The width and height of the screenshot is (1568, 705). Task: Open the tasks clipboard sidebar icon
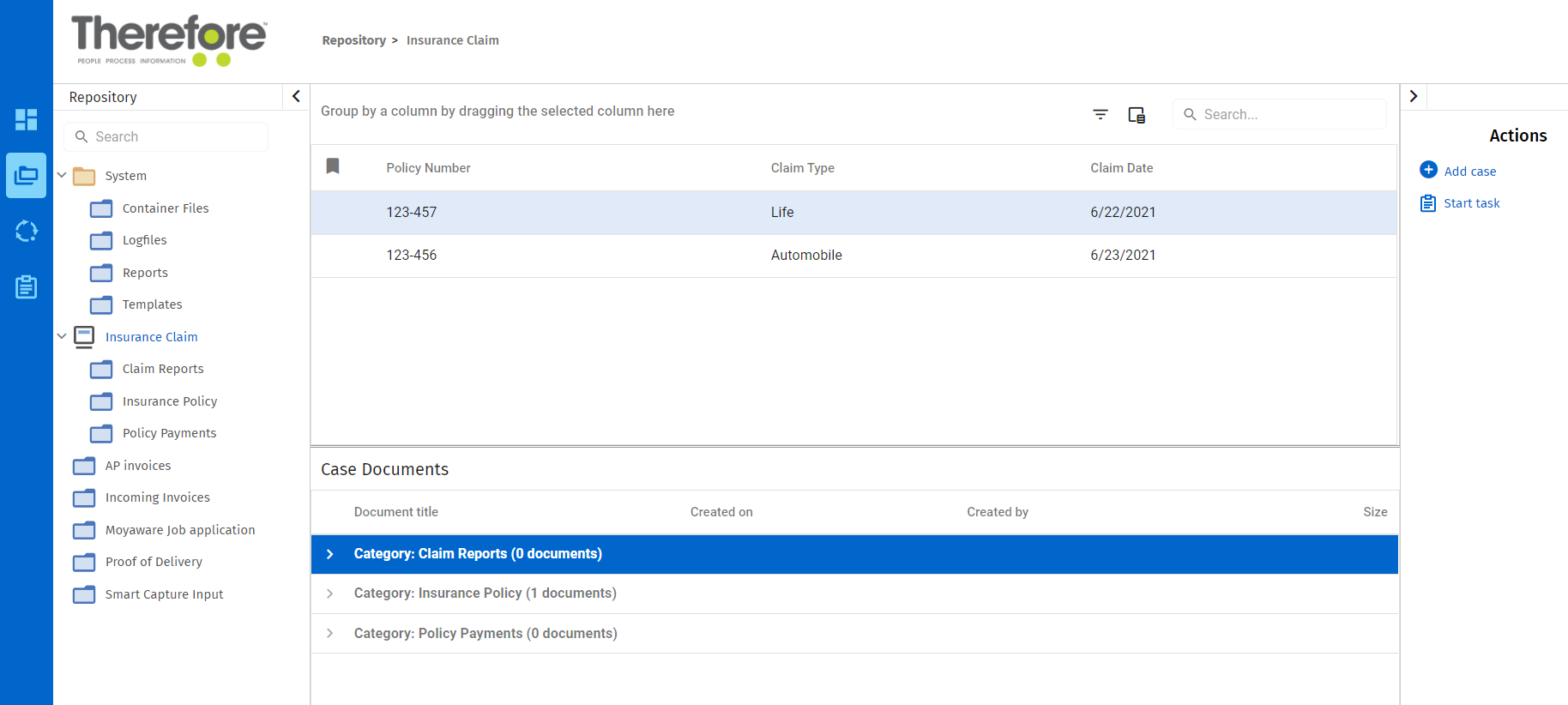click(x=26, y=287)
